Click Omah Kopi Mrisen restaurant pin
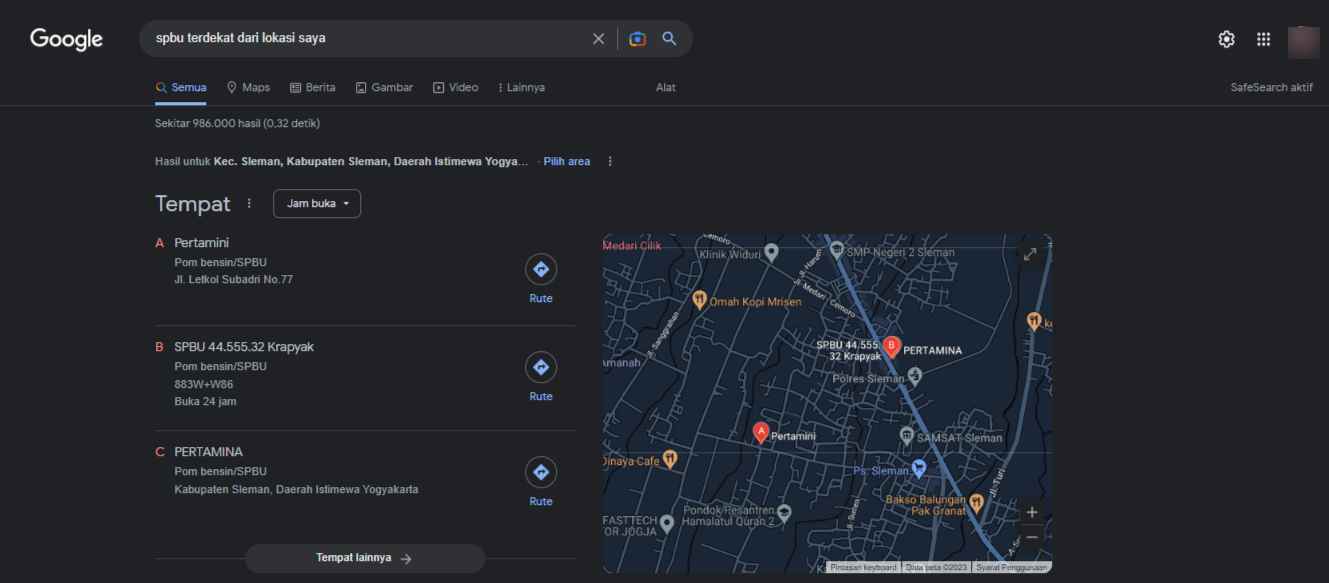 coord(700,299)
